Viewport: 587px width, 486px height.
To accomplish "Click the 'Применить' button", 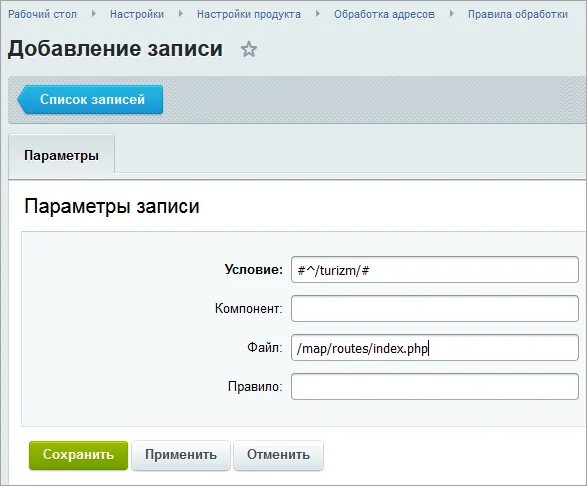I will click(x=181, y=455).
